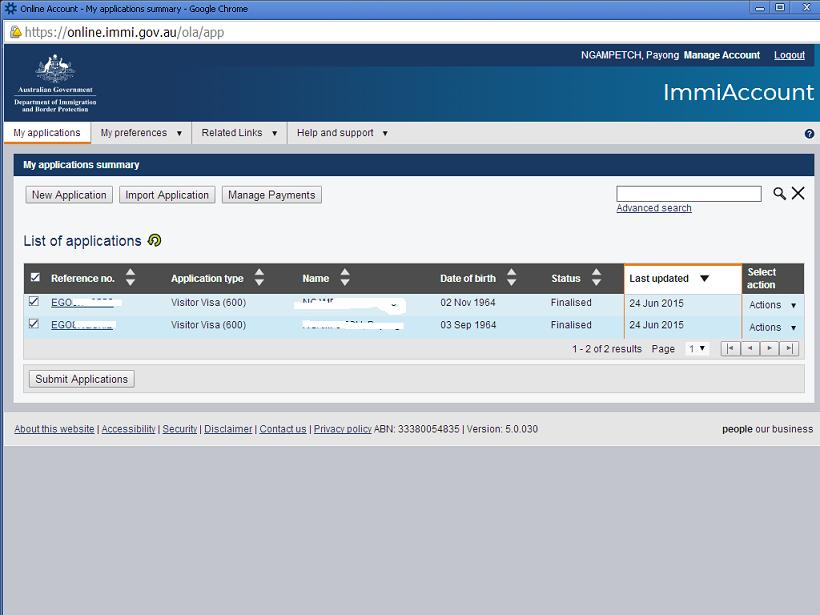The width and height of the screenshot is (820, 615).
Task: Expand My preferences menu
Action: click(x=141, y=133)
